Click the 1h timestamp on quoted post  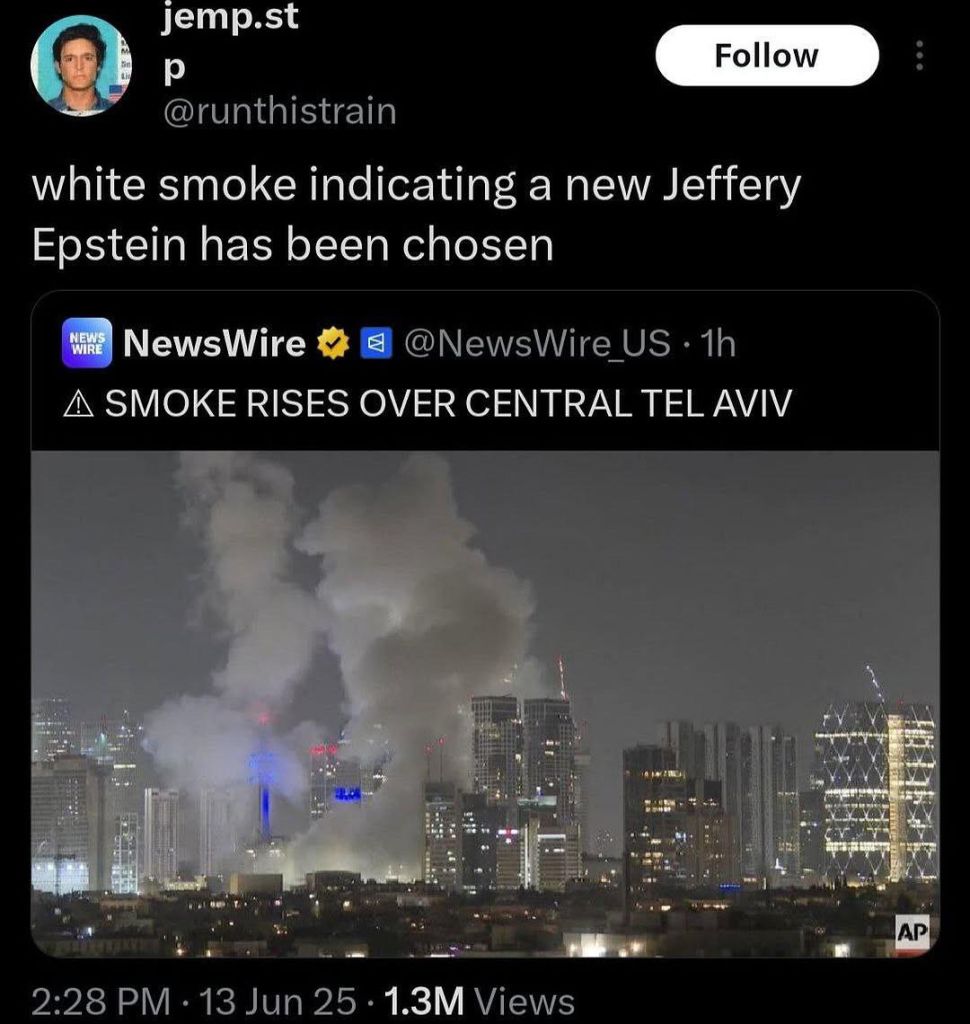(x=717, y=344)
